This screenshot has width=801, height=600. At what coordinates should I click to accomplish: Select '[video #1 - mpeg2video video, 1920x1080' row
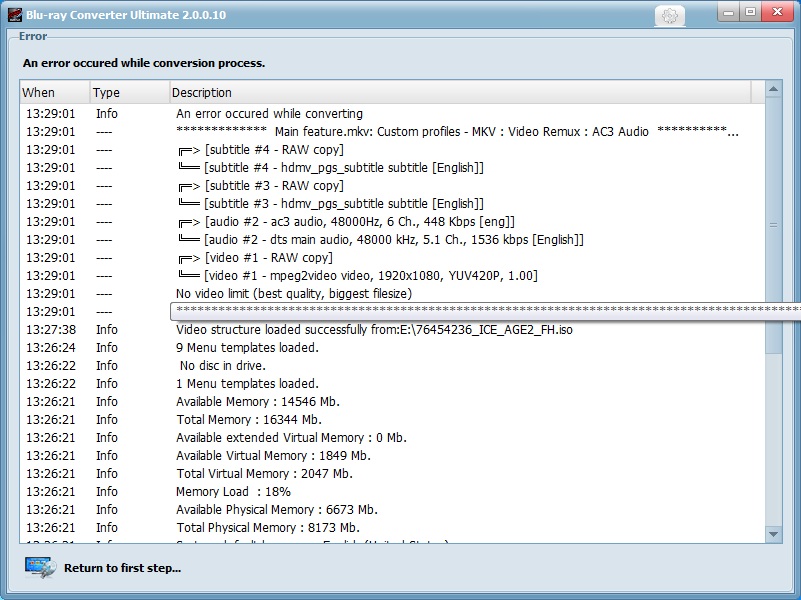point(392,275)
